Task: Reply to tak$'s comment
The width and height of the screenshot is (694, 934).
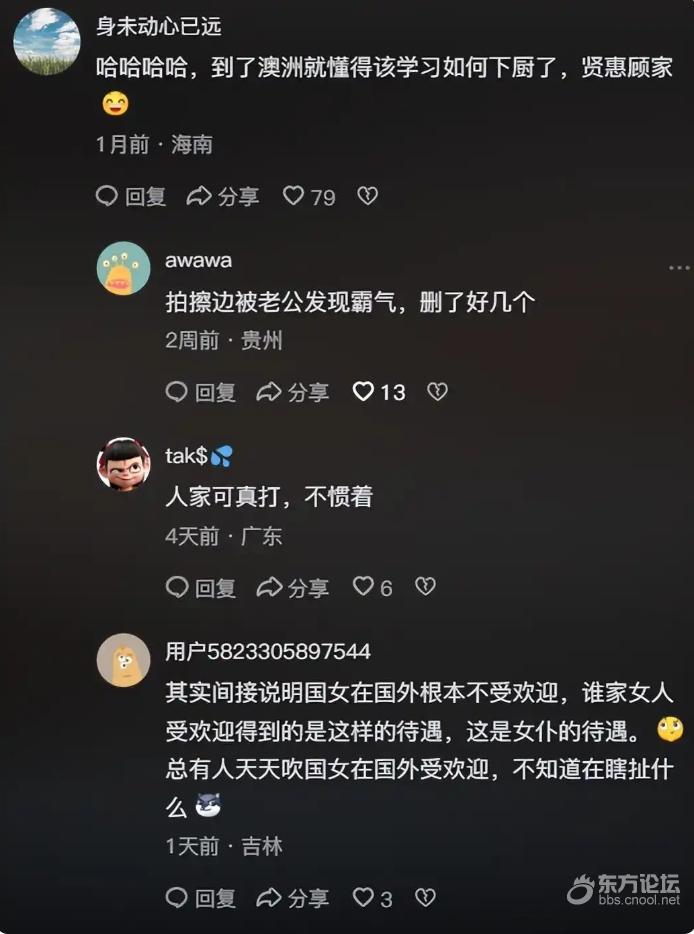Action: tap(201, 587)
